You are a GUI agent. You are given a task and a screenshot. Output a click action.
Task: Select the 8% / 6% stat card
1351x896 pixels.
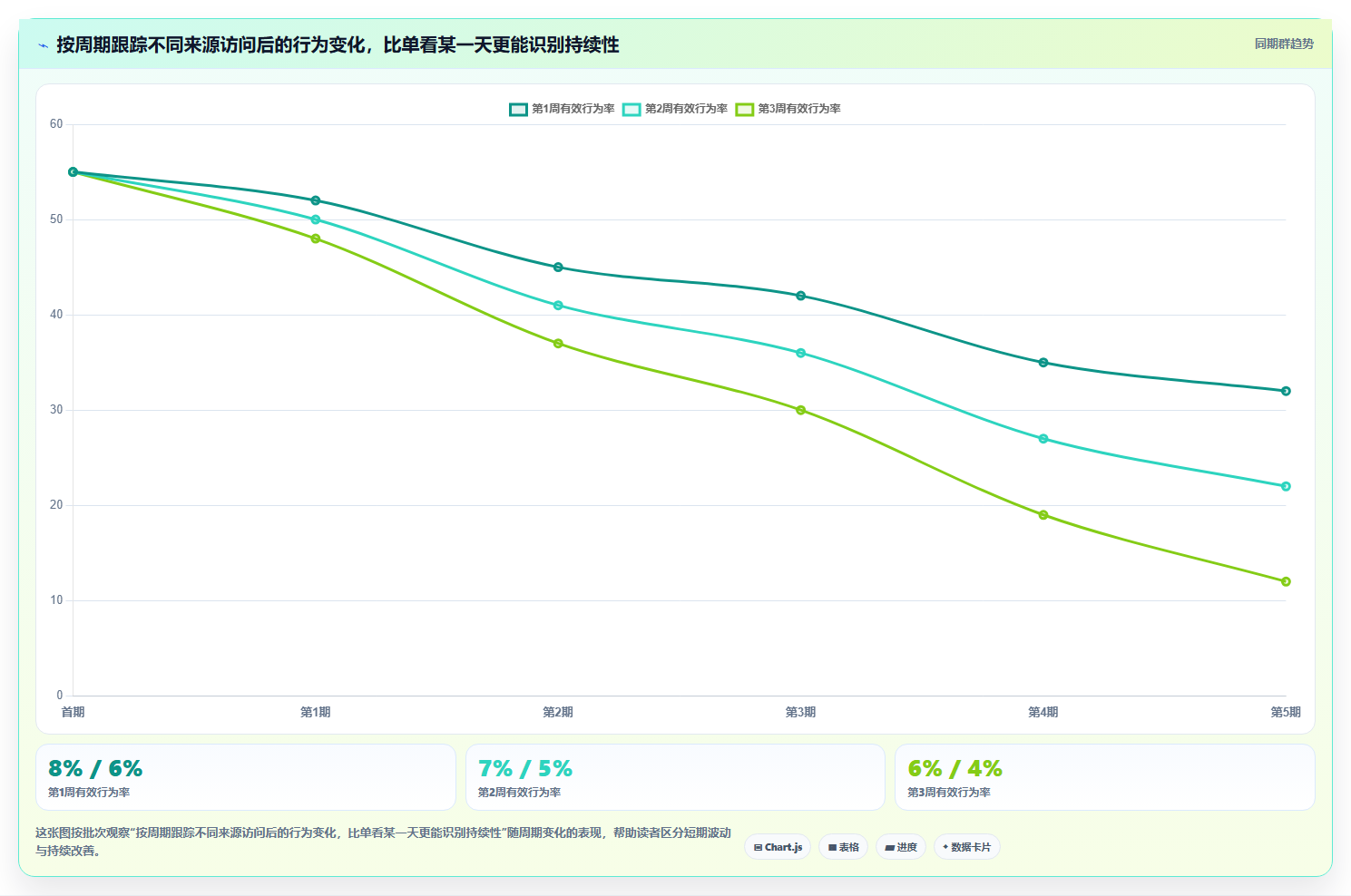[245, 777]
